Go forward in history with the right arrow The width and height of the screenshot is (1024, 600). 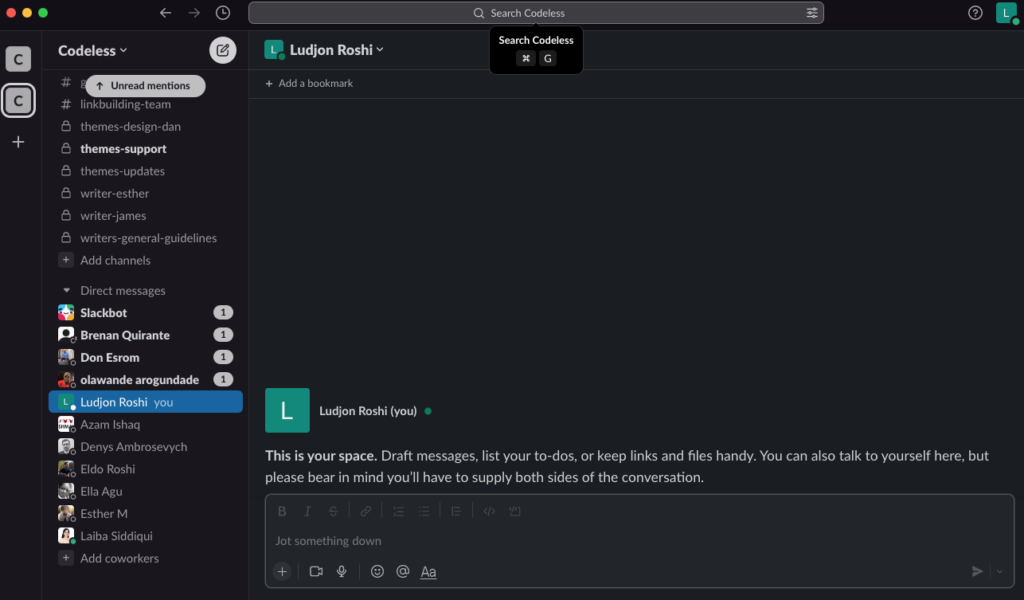(x=194, y=13)
